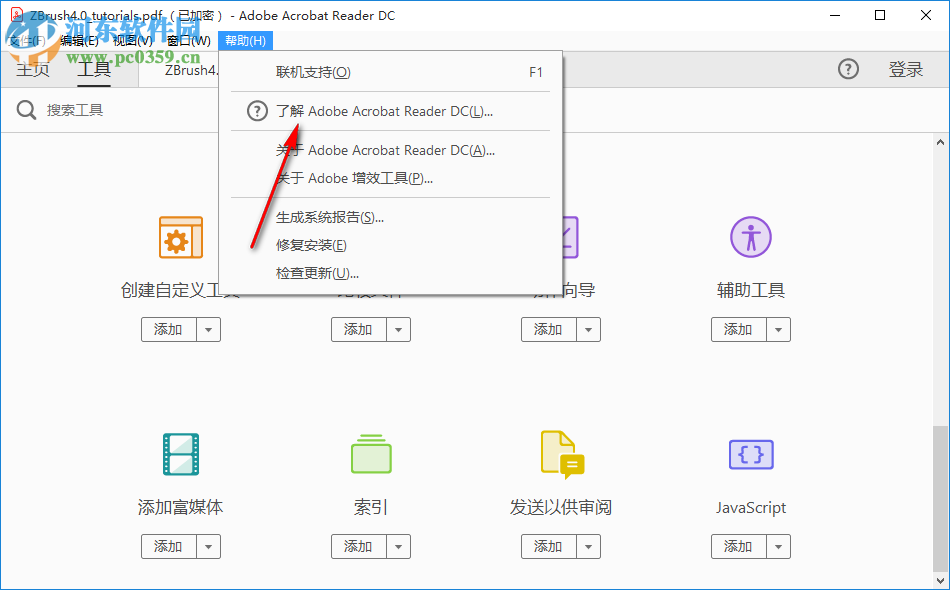Expand the dropdown arrow under JavaScript
The image size is (950, 590).
pos(778,546)
